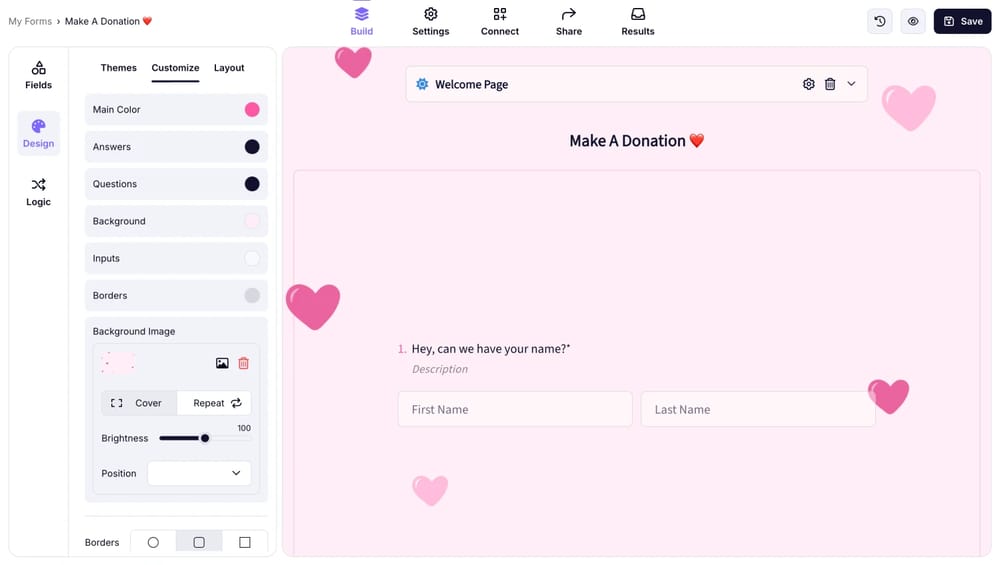The height and width of the screenshot is (565, 1000).
Task: Open the Position dropdown
Action: click(199, 473)
